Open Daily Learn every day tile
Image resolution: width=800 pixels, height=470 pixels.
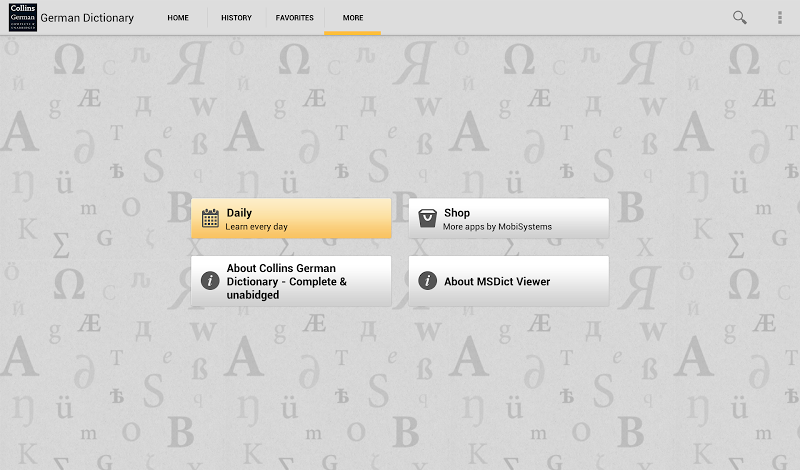(x=291, y=218)
